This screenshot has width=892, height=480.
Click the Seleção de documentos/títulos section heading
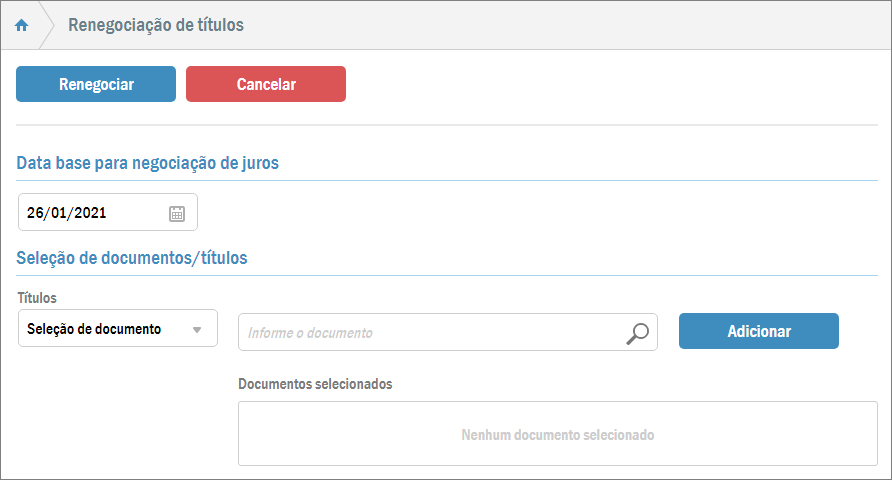click(x=132, y=258)
